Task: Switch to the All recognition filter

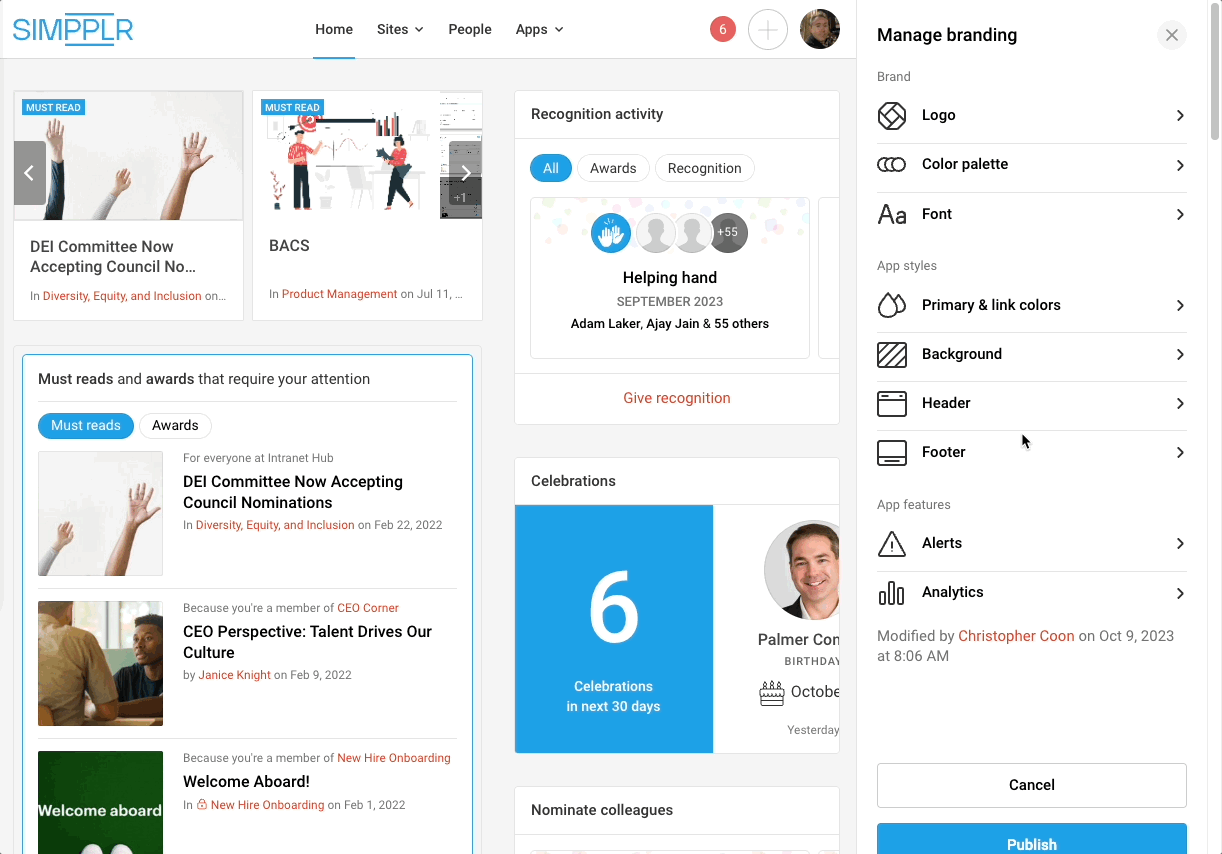Action: 550,169
